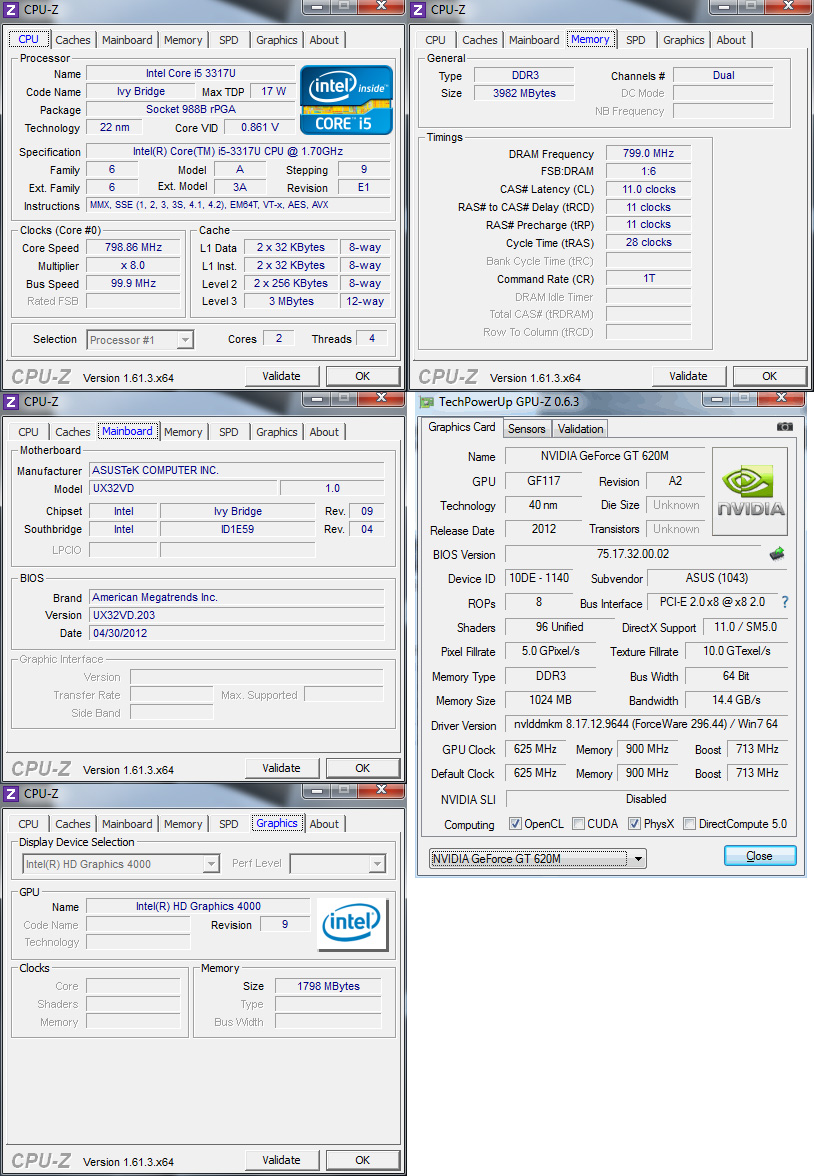Click the GPU-Z Name field "NVIDIA GeForce GT 620M"
Screen dimensions: 814x1176
coord(605,456)
